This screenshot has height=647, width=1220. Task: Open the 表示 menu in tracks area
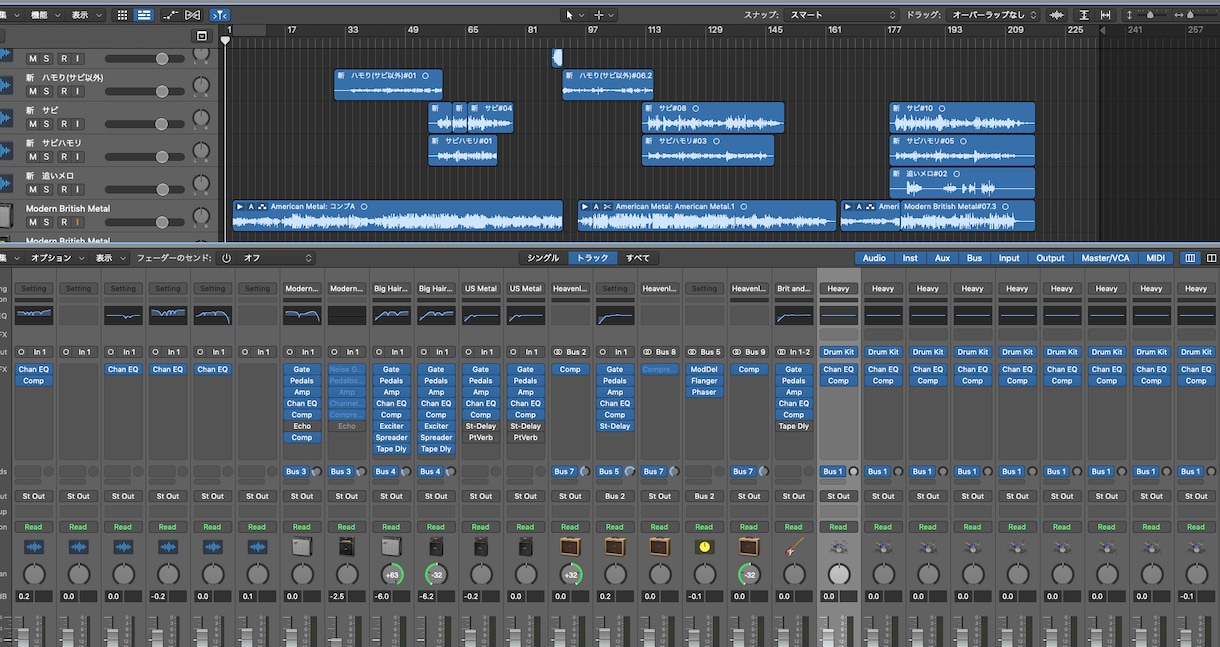coord(85,15)
